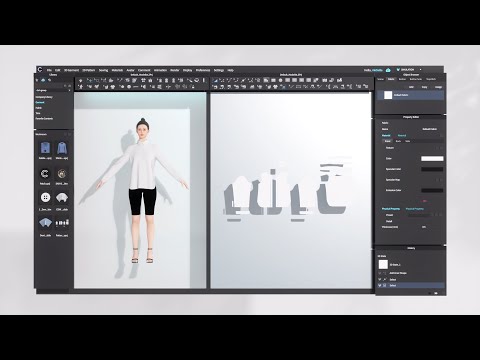Open the Help menu
The image size is (480, 360).
coord(230,70)
